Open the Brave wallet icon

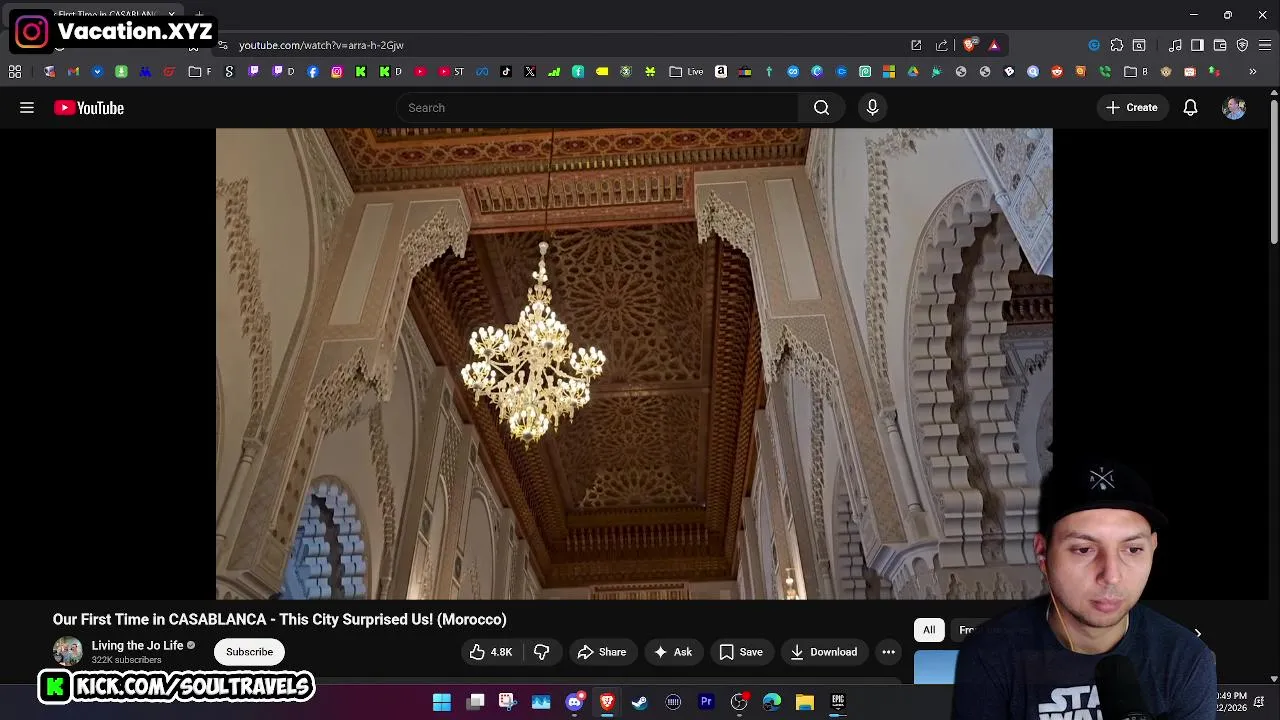[x=1220, y=45]
